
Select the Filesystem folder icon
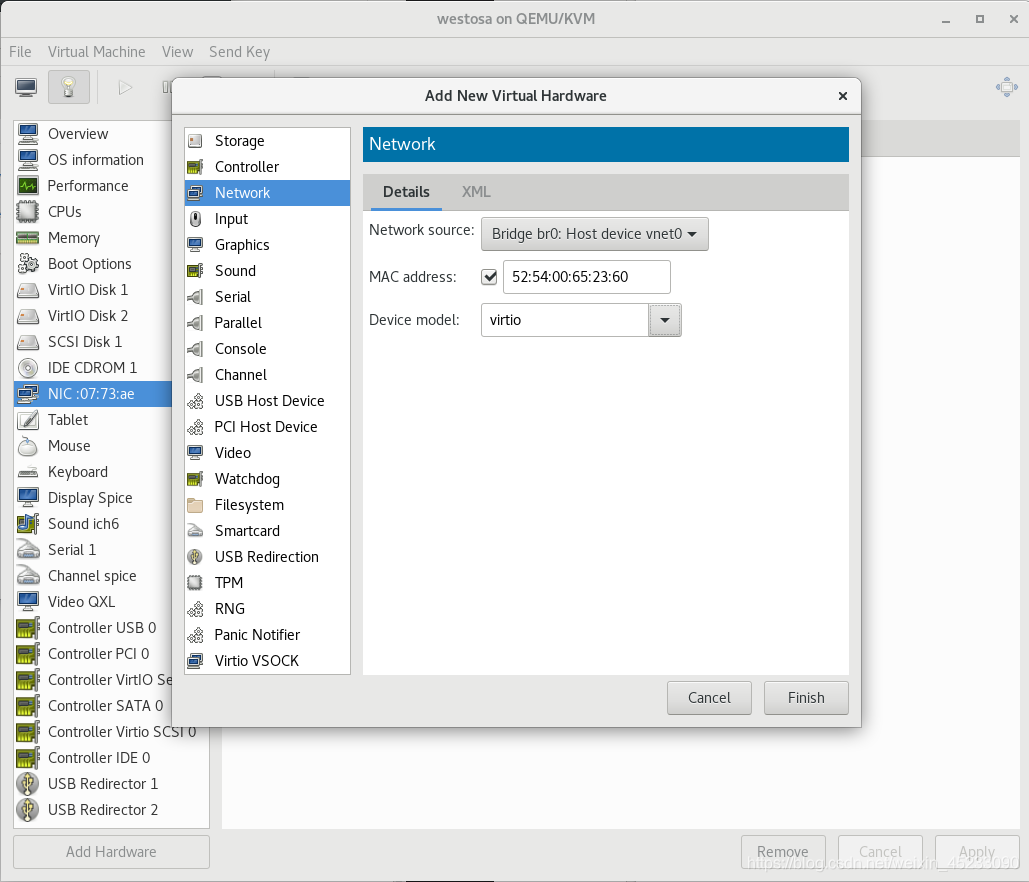(x=195, y=505)
